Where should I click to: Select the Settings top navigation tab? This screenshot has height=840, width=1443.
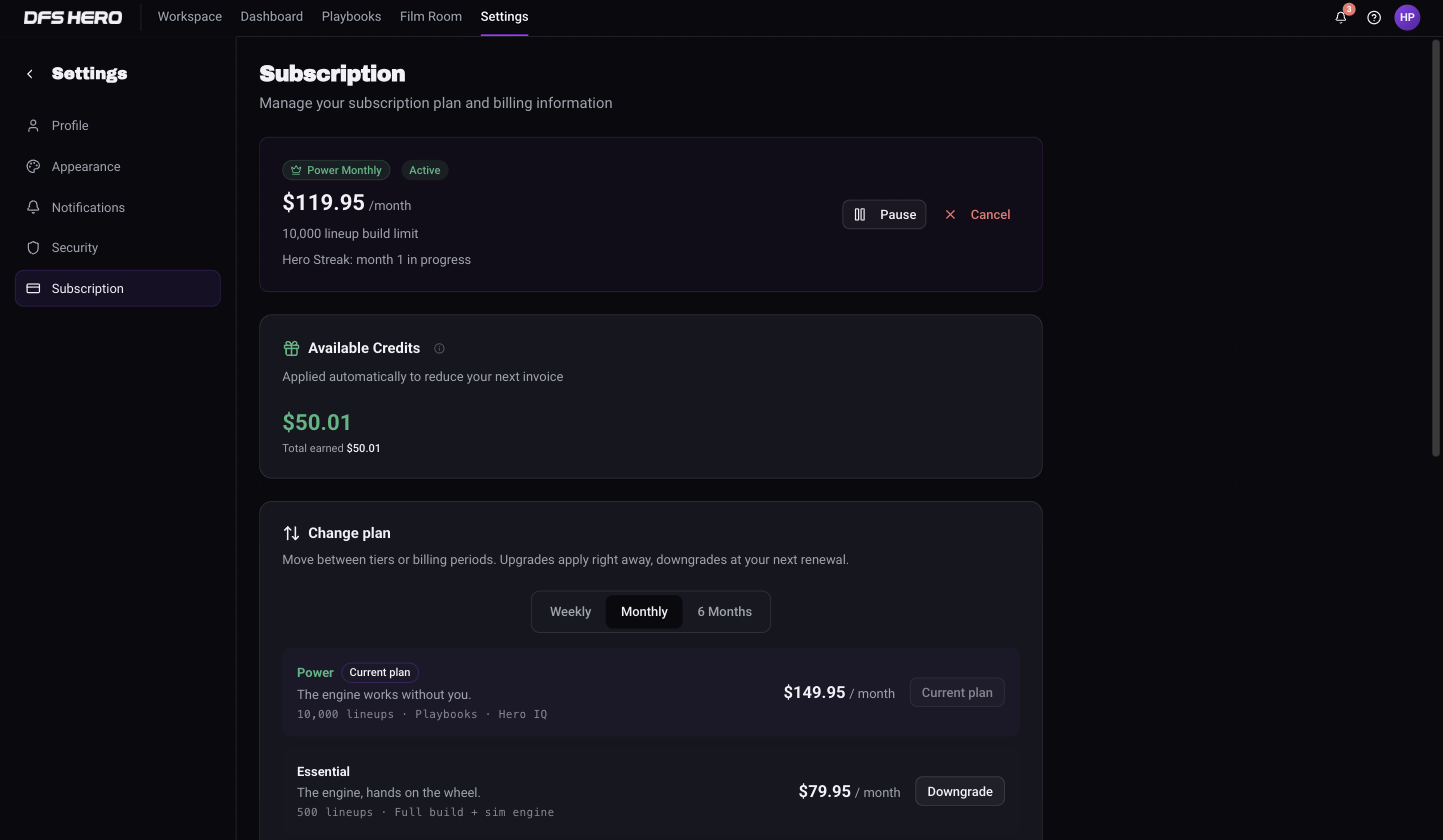click(504, 17)
